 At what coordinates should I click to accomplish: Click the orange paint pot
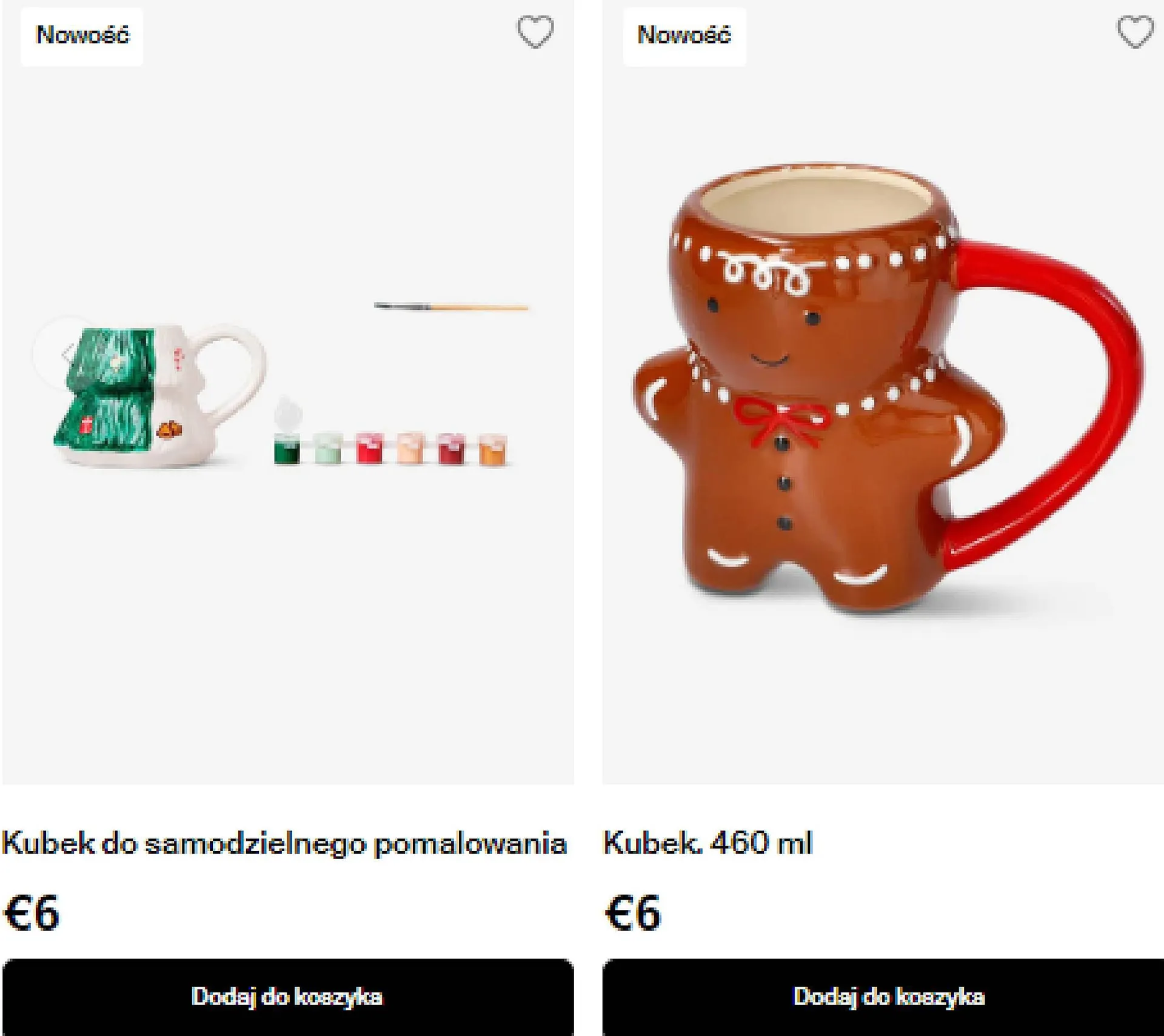(x=493, y=449)
